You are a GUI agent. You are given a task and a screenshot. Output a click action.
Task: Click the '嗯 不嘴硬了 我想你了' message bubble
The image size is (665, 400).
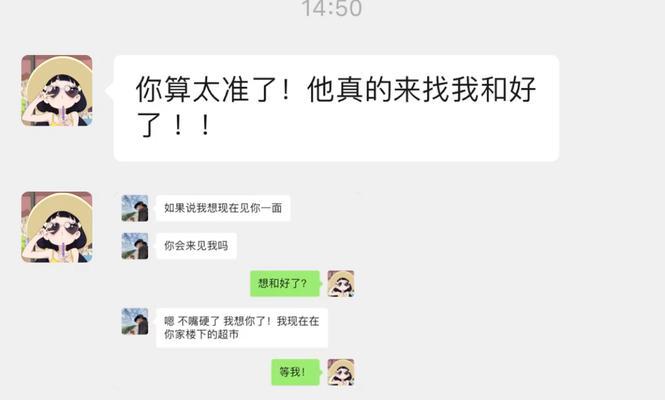242,328
